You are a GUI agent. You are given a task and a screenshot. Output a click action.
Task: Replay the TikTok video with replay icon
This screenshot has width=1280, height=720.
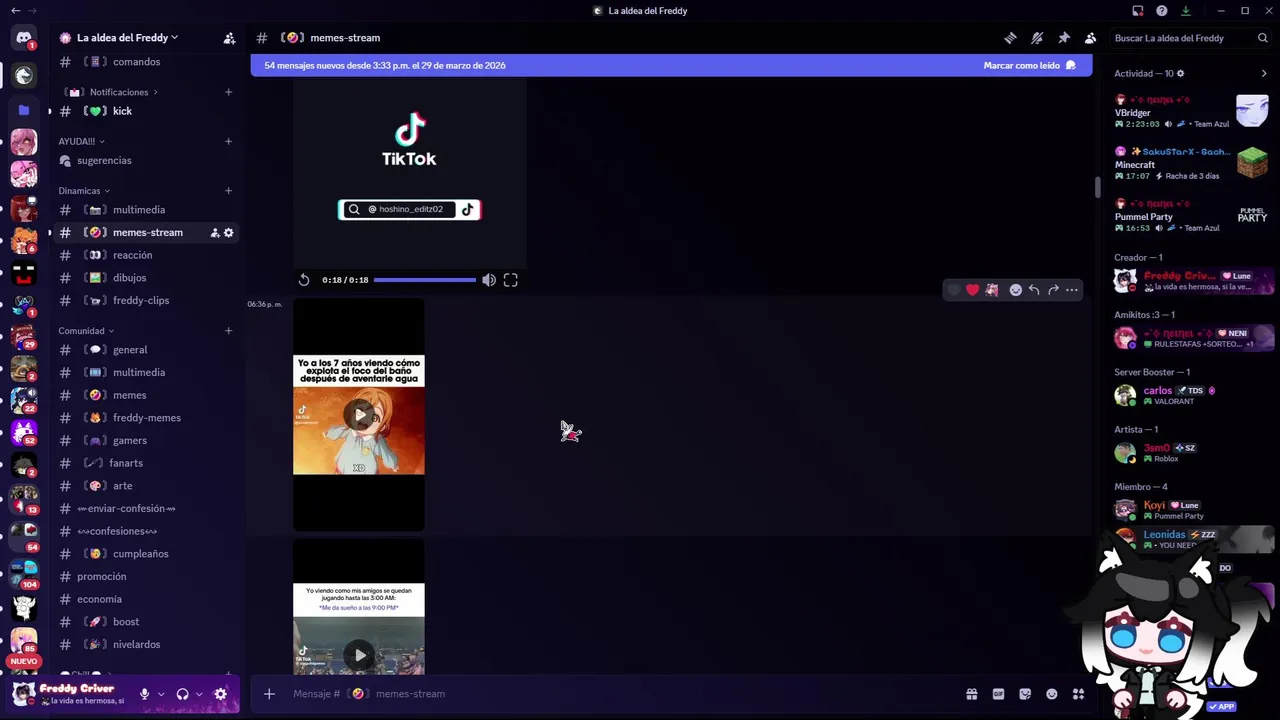click(304, 280)
